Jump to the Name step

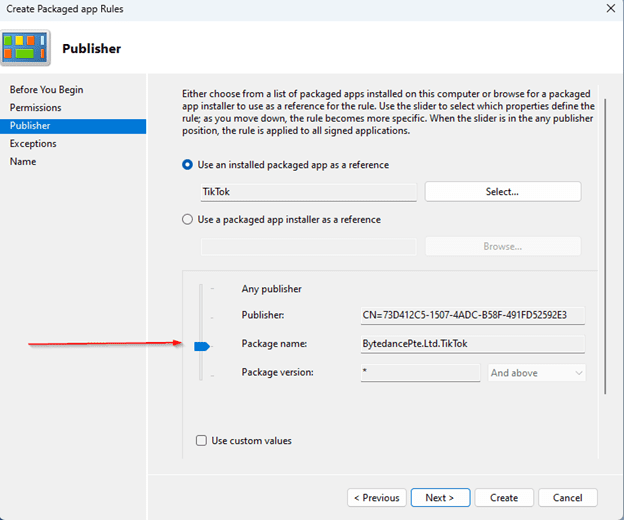pyautogui.click(x=23, y=162)
